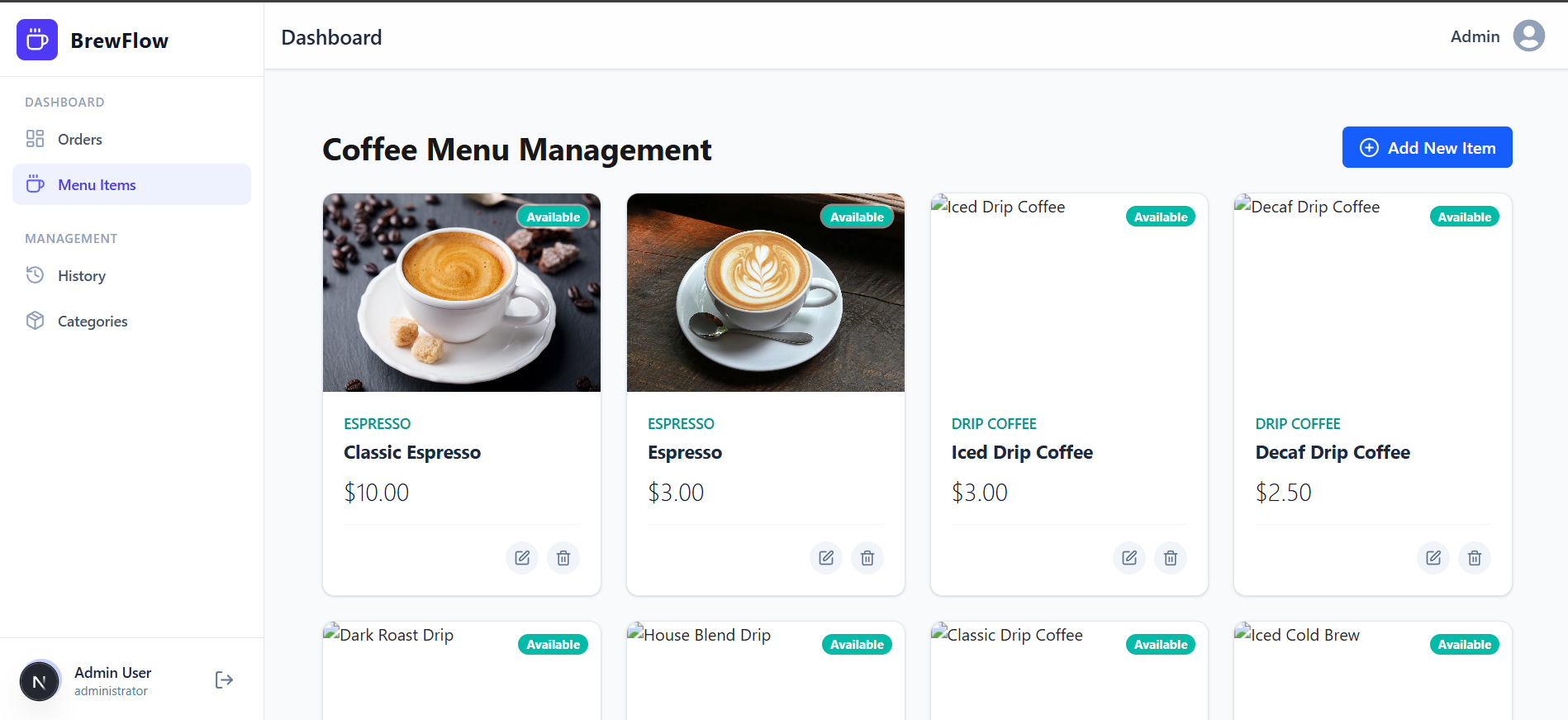Edit the Iced Drip Coffee item
This screenshot has width=1568, height=720.
[x=1129, y=558]
